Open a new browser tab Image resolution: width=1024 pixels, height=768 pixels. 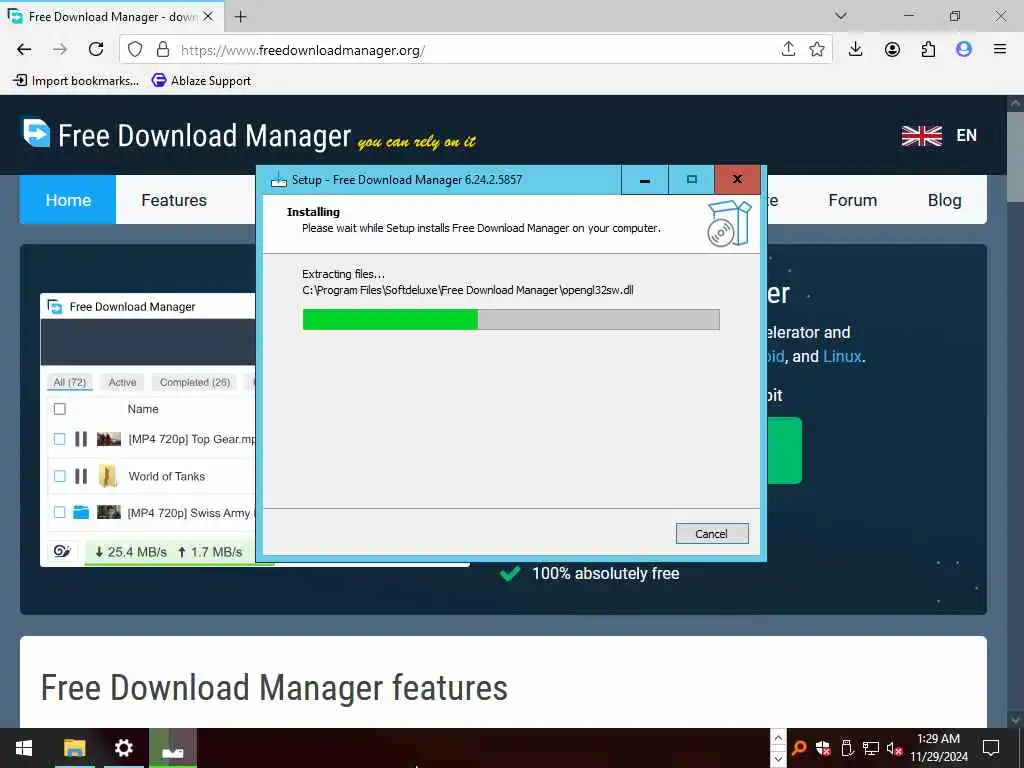240,17
